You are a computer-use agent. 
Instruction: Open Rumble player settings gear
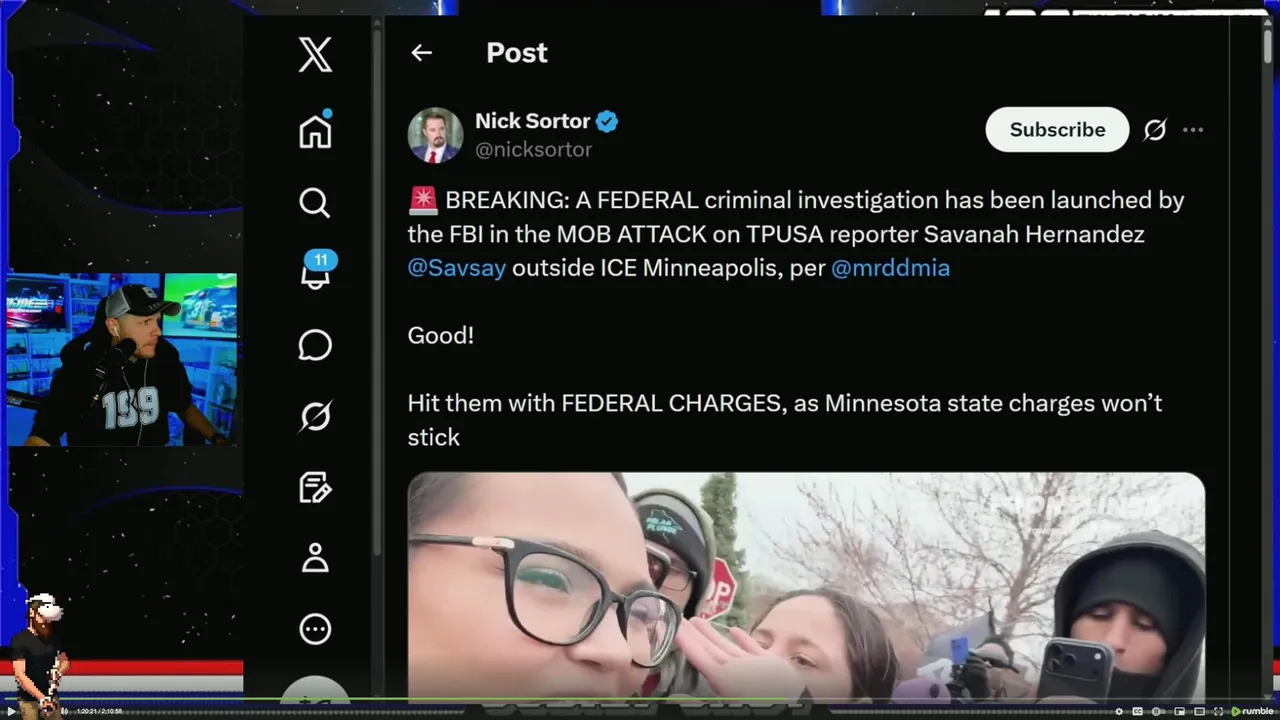pyautogui.click(x=1119, y=711)
